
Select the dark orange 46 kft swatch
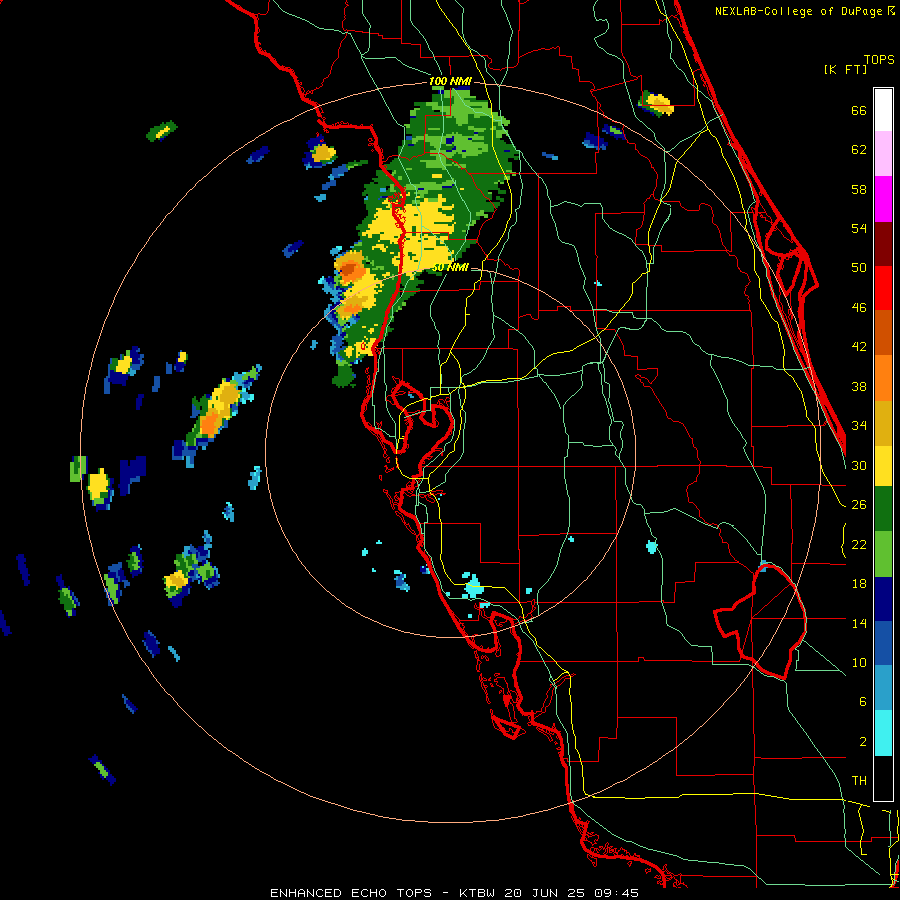[883, 332]
